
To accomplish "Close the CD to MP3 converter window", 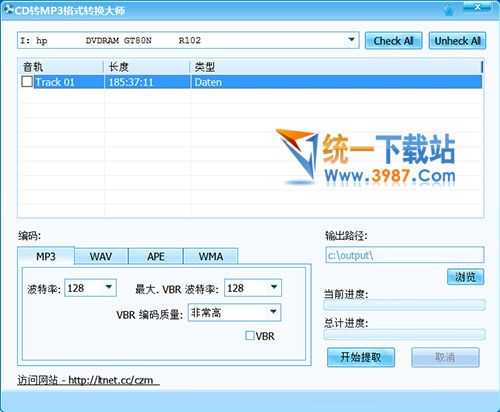I will (478, 8).
